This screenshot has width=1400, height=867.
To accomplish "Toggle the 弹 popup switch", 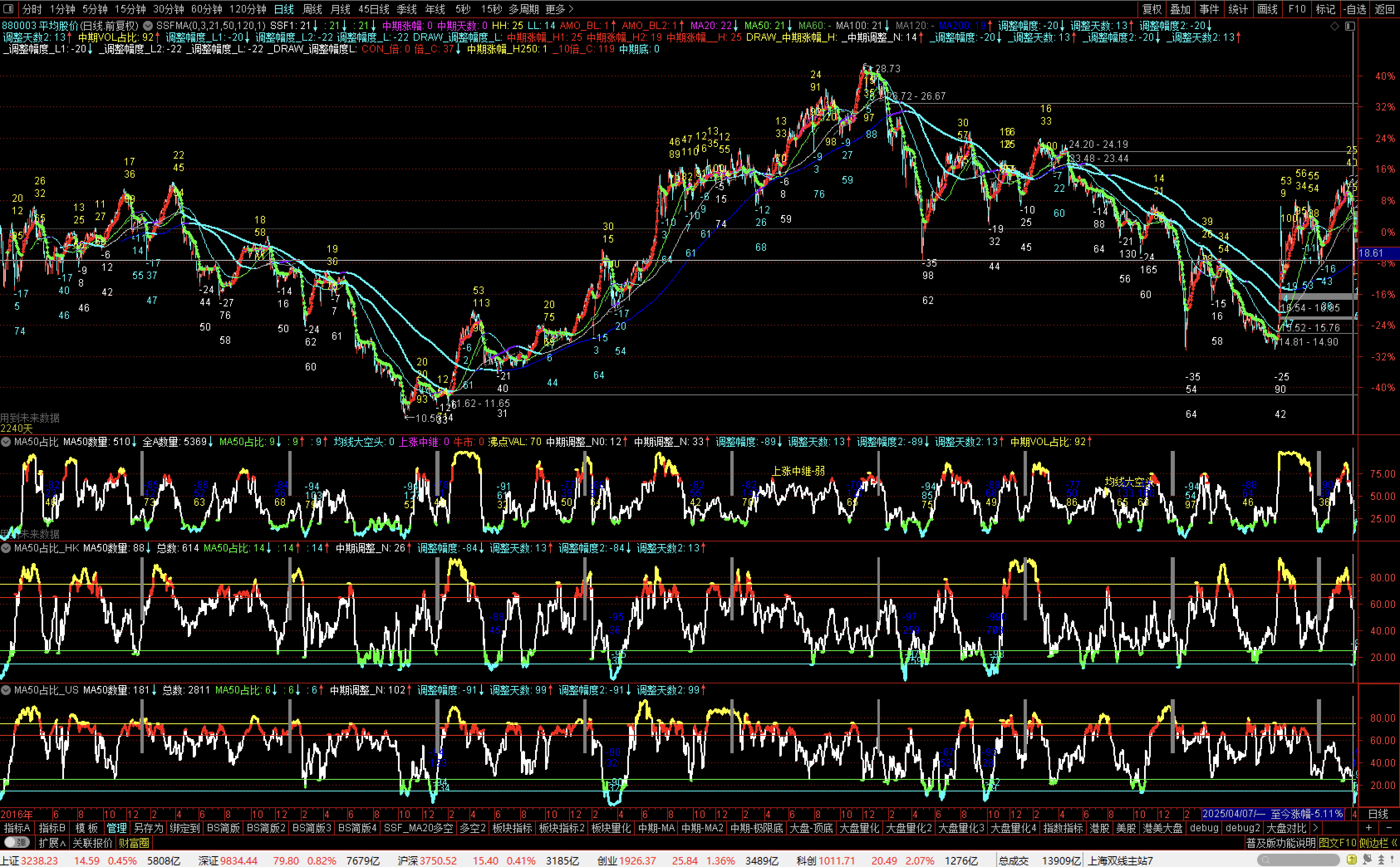I will coord(17,843).
